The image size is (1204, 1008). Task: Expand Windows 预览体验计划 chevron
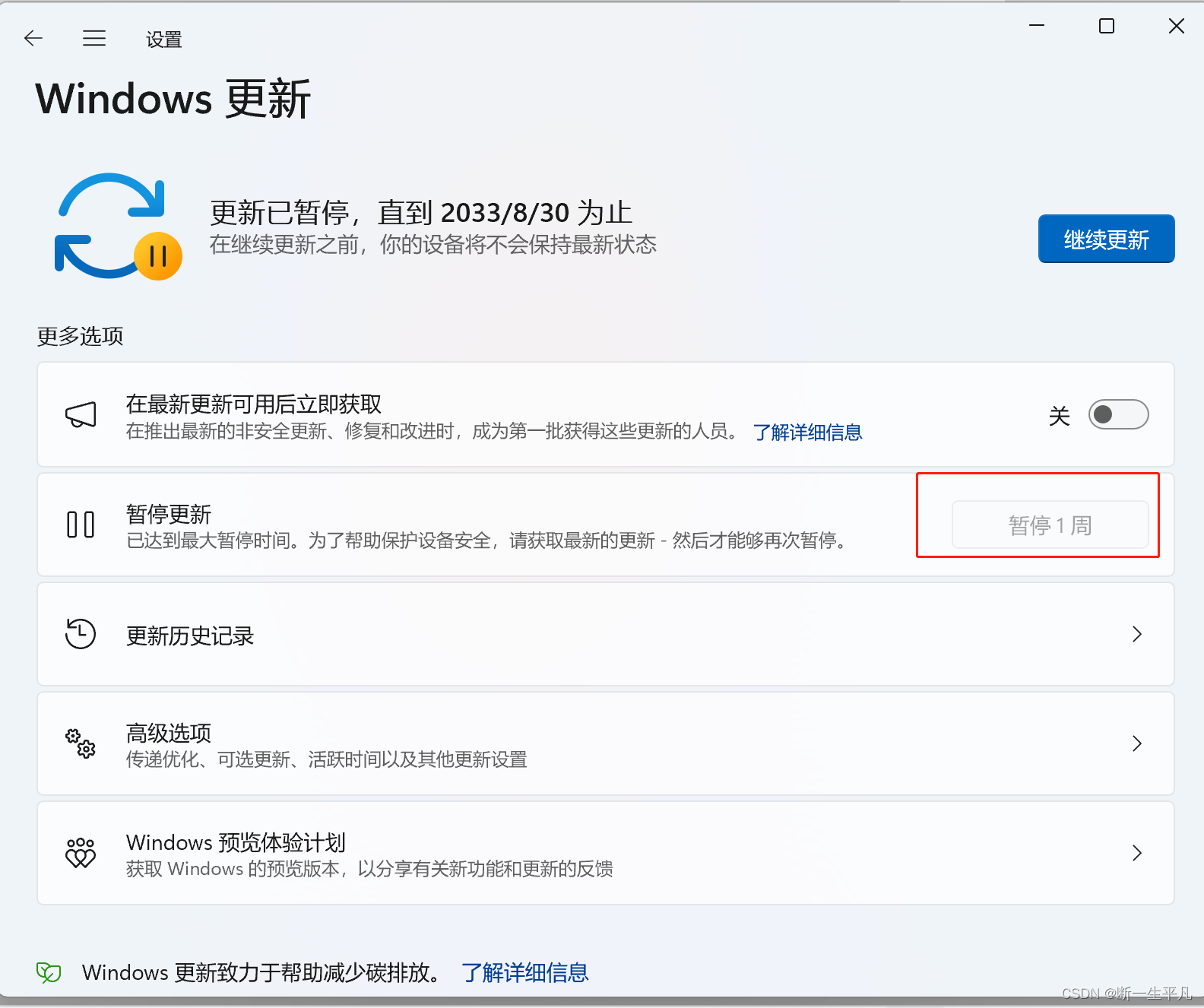coord(1137,853)
